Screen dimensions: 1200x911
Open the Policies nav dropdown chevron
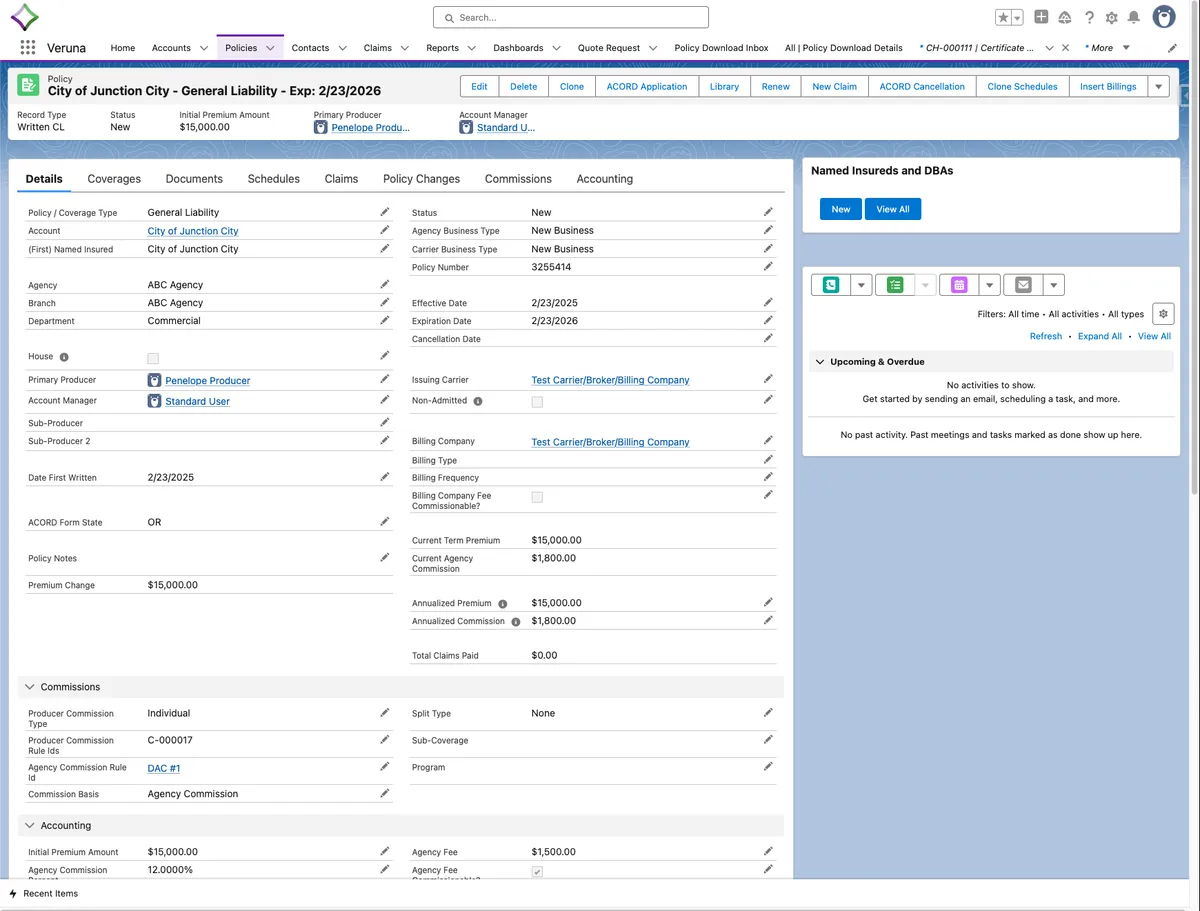pos(270,48)
